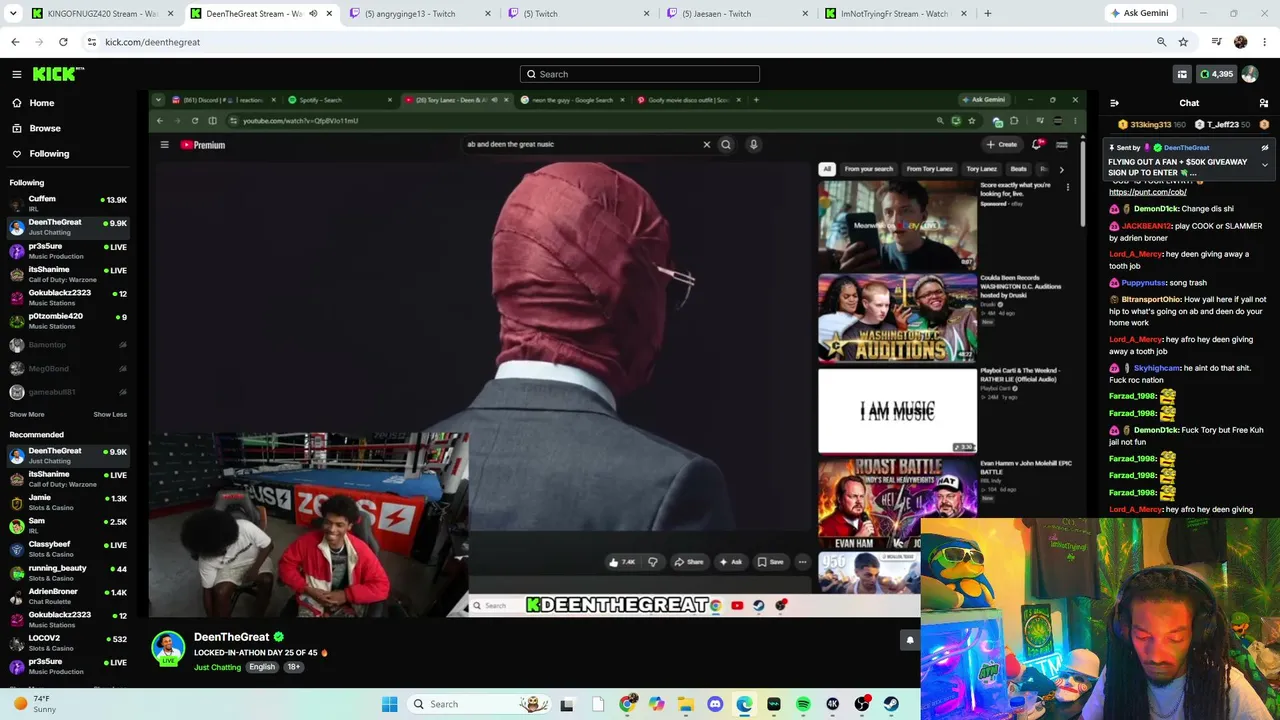Screen dimensions: 1280x720
Task: Open Cuffem channel in Following list
Action: pyautogui.click(x=68, y=203)
